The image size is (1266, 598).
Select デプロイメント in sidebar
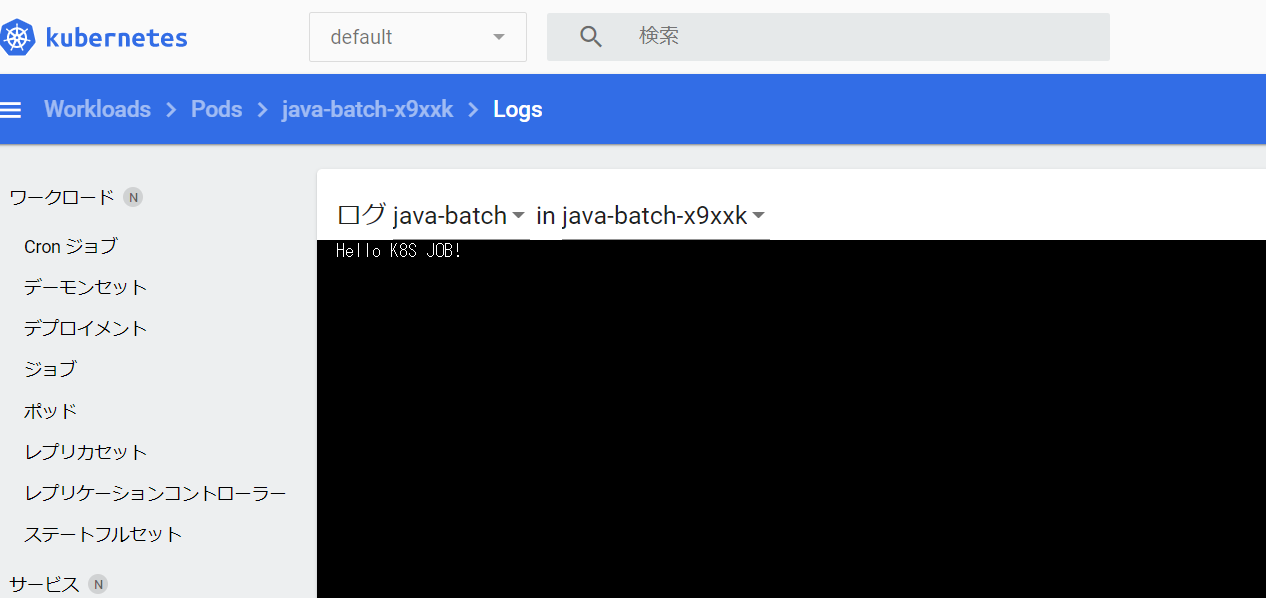pos(85,328)
